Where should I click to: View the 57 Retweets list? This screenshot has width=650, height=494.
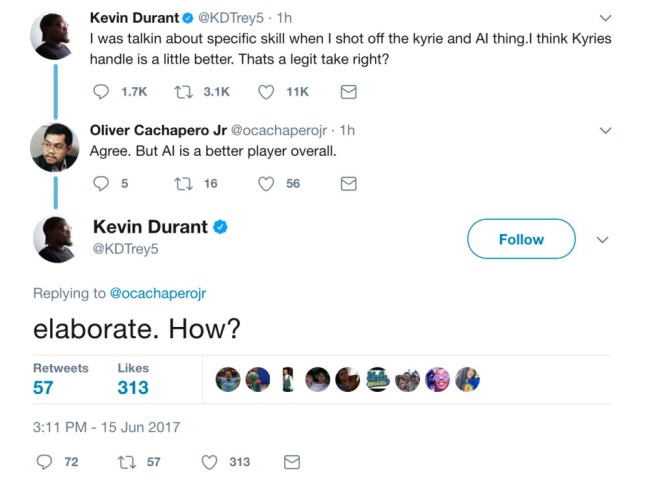tap(60, 379)
